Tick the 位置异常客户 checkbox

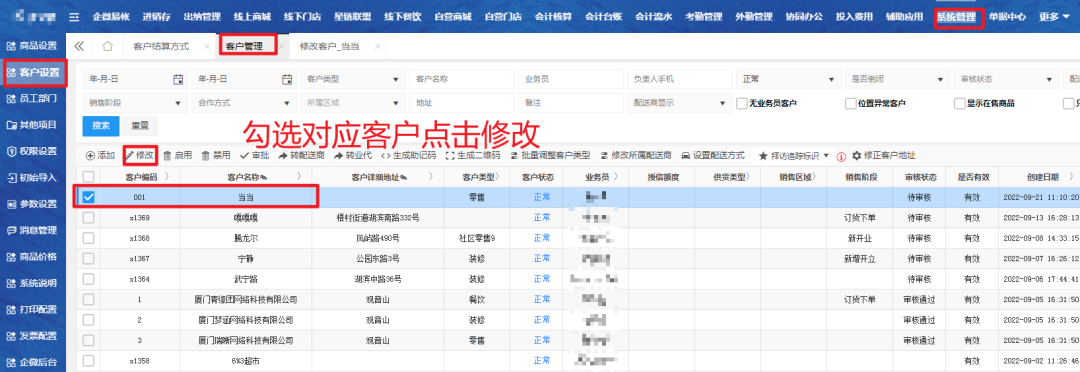pos(850,103)
